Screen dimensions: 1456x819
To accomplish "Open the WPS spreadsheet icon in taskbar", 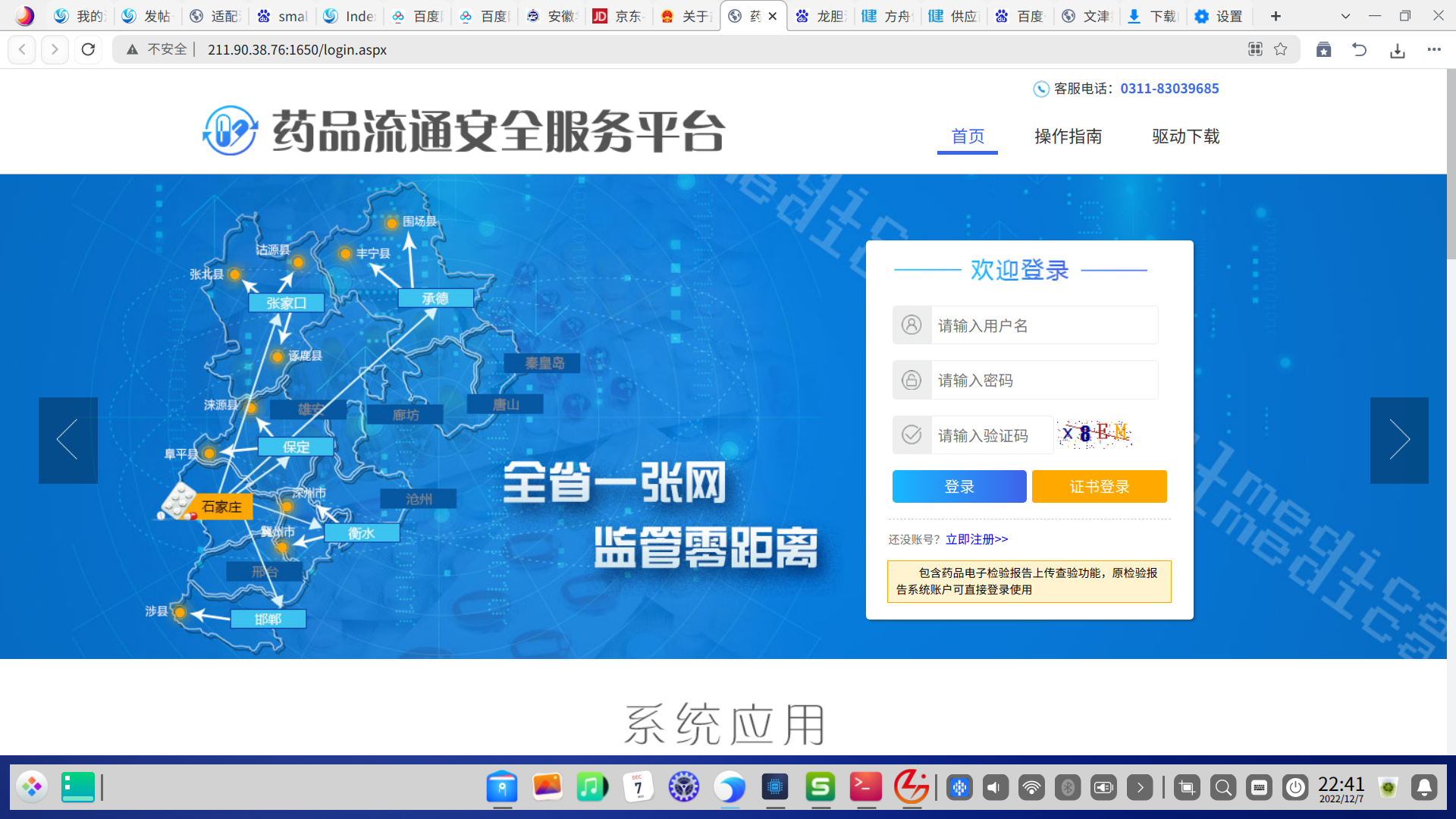I will (x=820, y=787).
